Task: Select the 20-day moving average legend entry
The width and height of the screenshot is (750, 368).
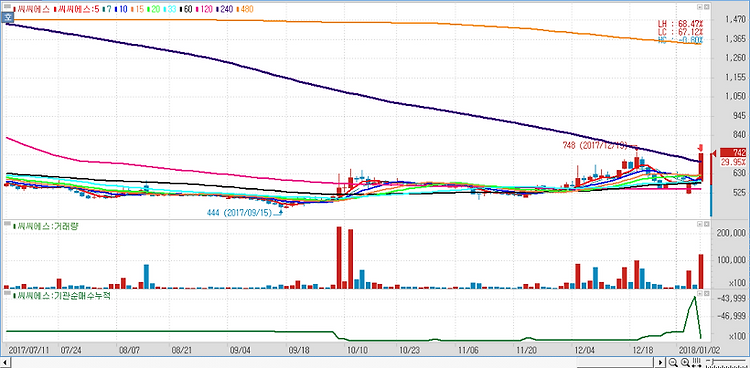Action: tap(154, 9)
